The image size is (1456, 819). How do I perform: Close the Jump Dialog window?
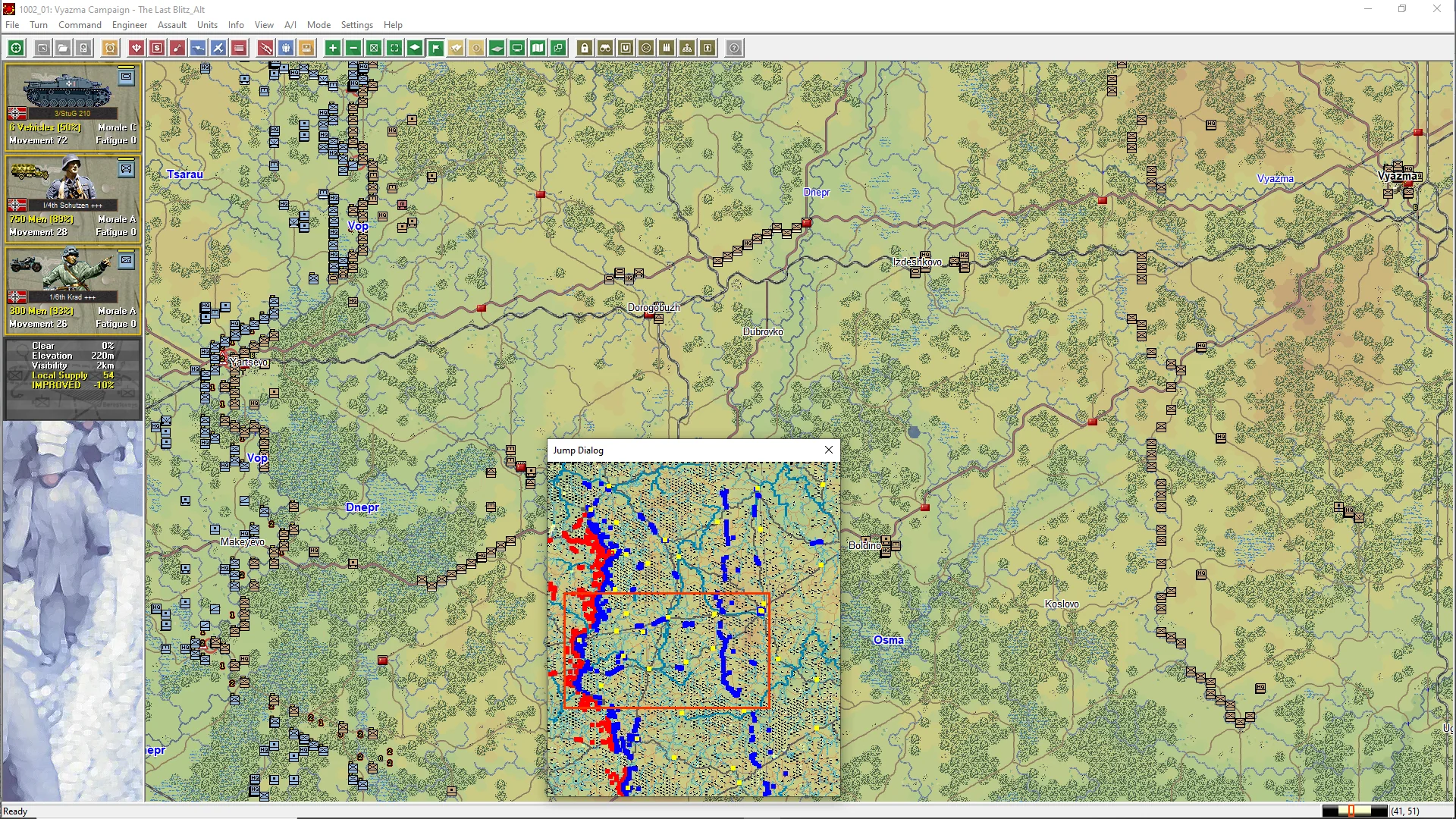[x=829, y=450]
